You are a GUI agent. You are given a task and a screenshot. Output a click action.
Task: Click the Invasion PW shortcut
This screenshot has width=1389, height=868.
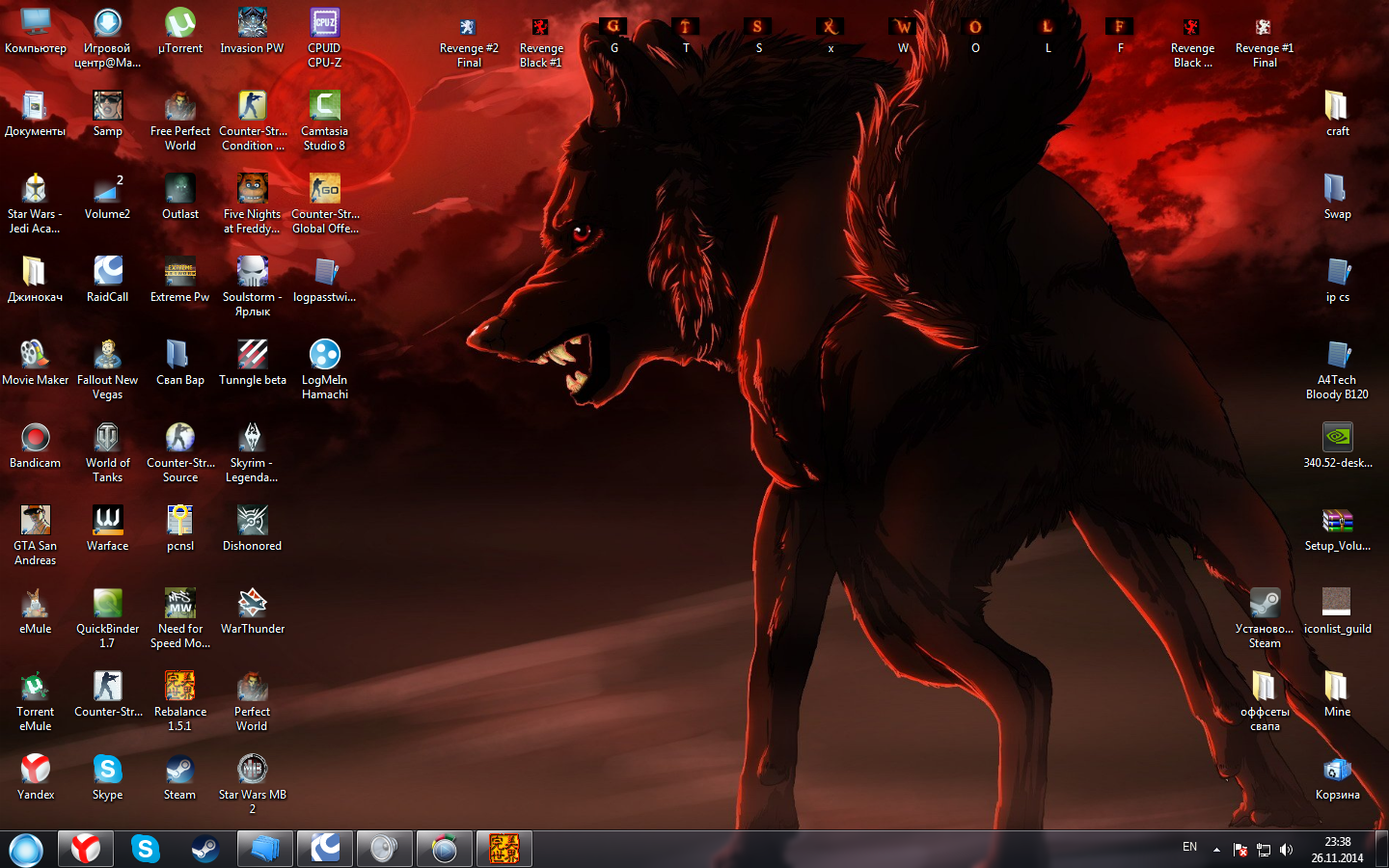(252, 32)
